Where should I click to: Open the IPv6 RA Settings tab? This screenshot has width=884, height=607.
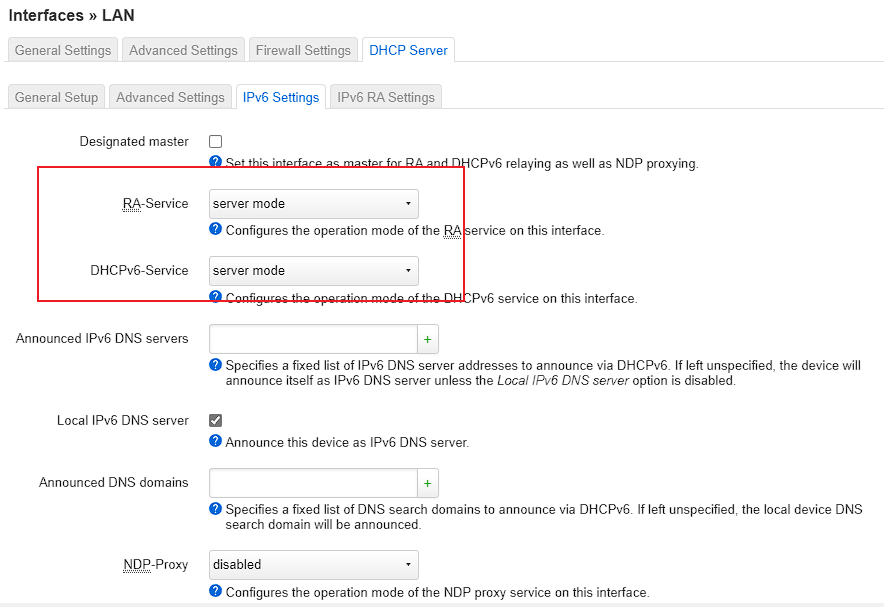(x=386, y=97)
